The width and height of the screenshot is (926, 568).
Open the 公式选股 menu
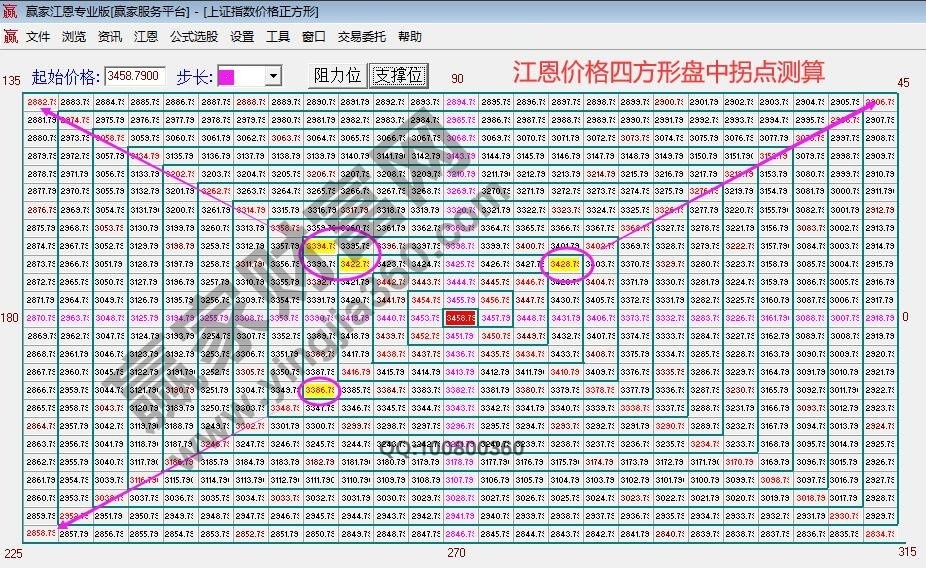(194, 37)
